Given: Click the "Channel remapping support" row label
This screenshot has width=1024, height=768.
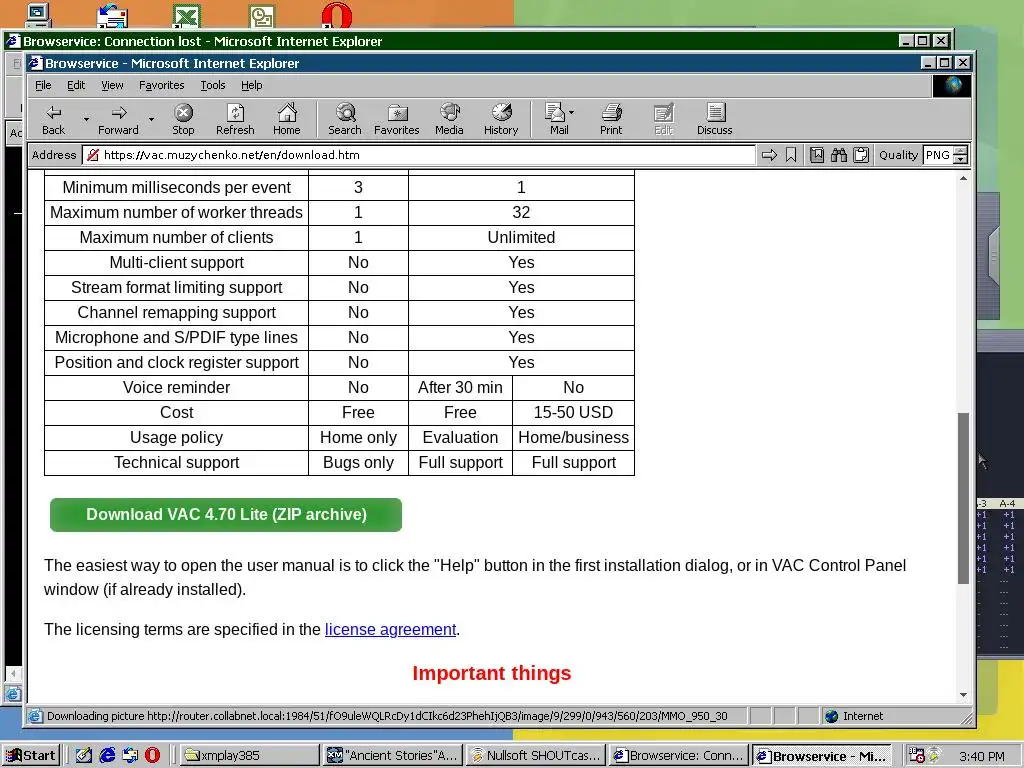Looking at the screenshot, I should coord(176,313).
